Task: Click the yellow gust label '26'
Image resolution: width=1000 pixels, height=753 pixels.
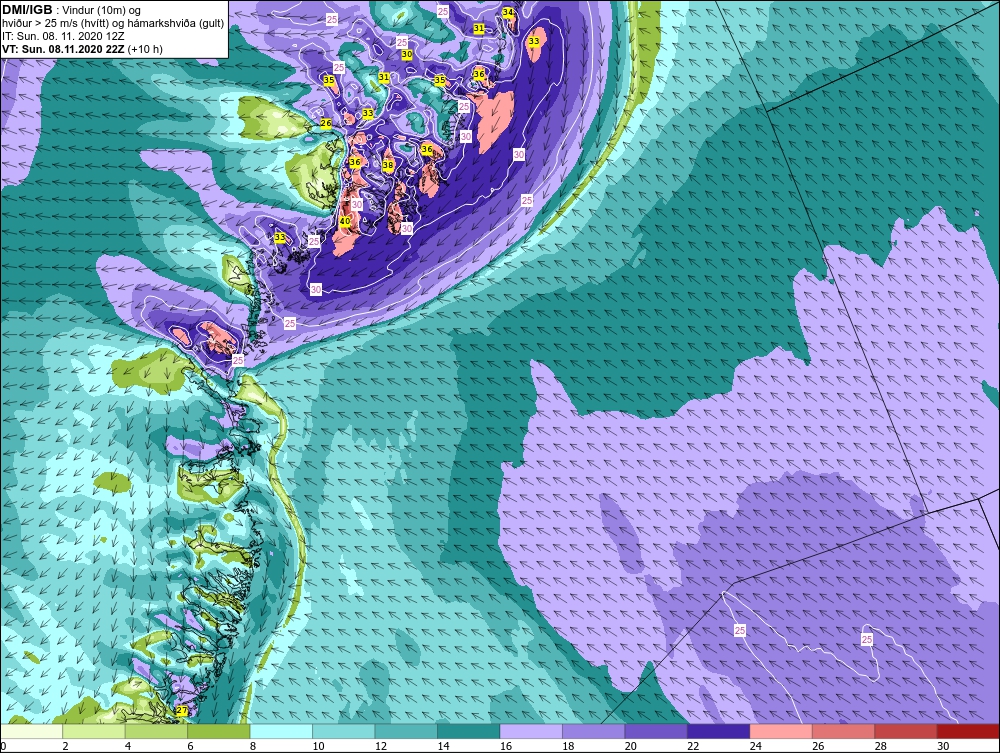Action: 326,123
